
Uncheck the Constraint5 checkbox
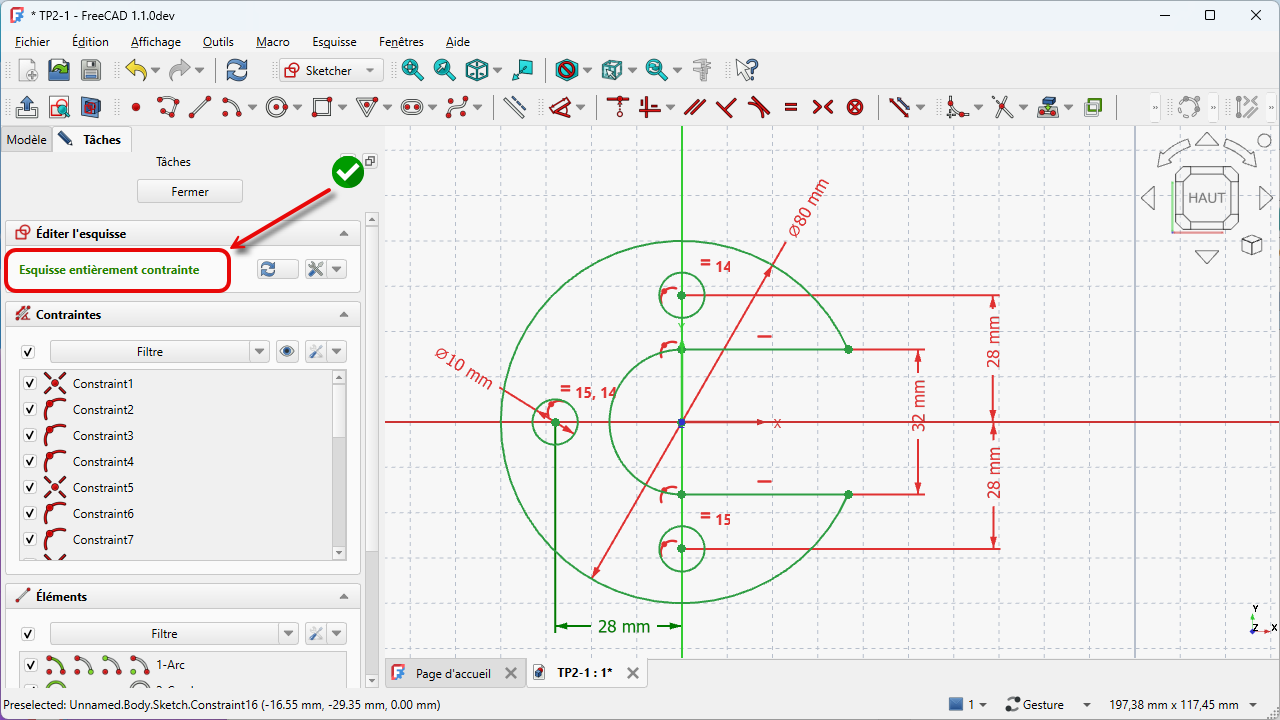[30, 488]
